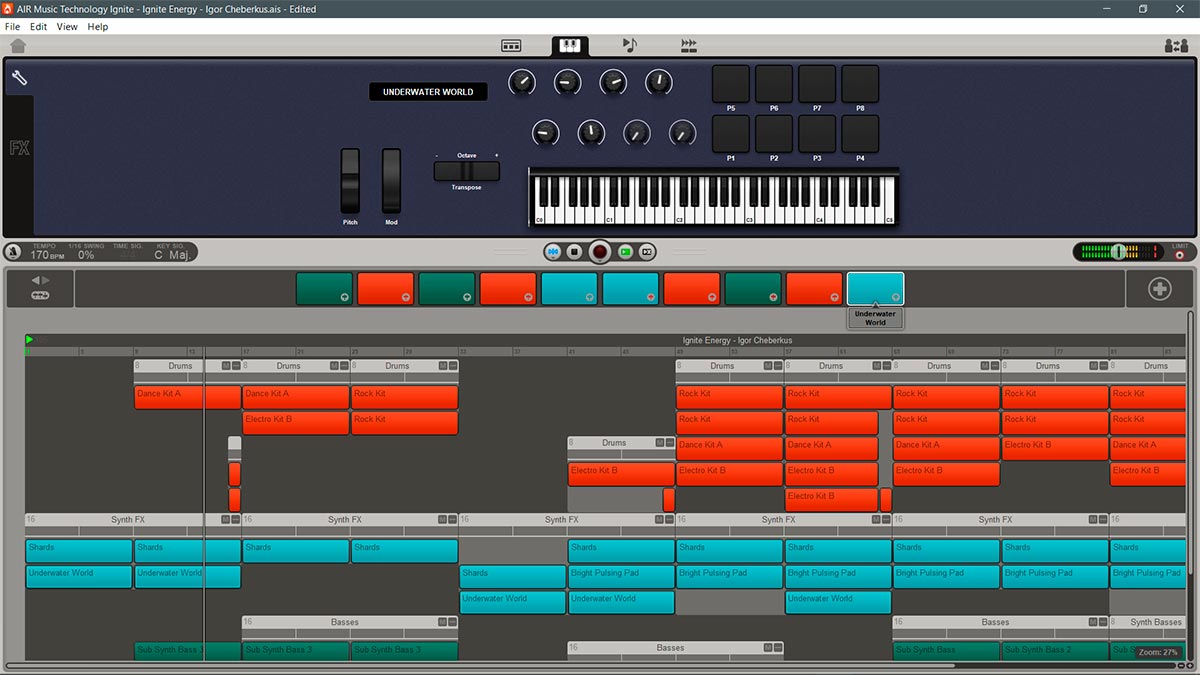The image size is (1200, 675).
Task: Mute the Drums group starting at bar 25
Action: point(442,366)
